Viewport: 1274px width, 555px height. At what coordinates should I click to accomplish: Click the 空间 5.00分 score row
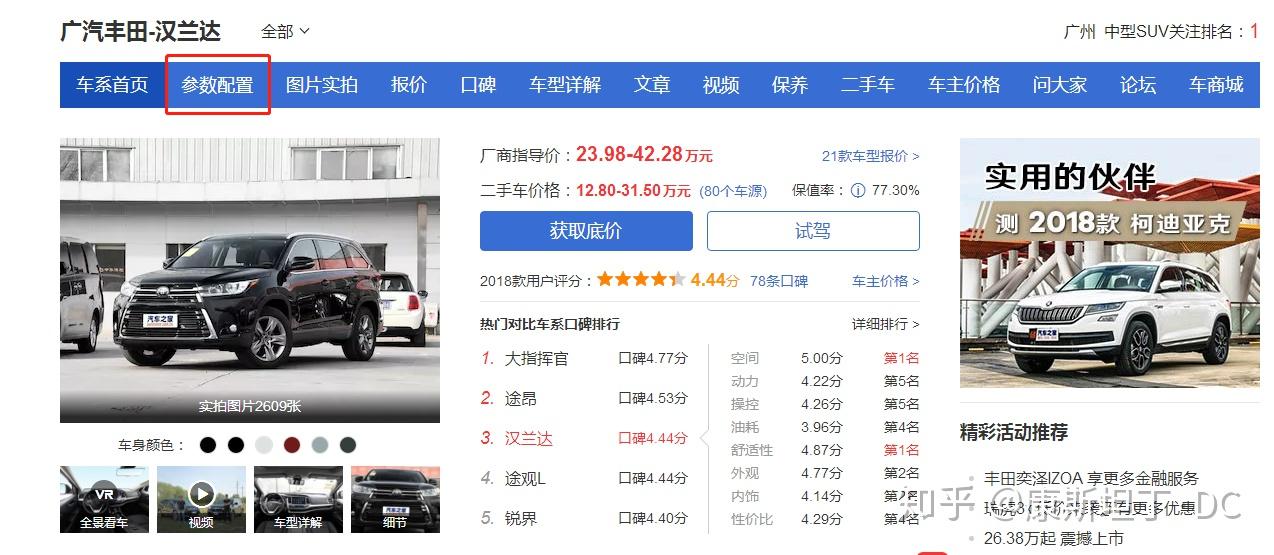(825, 358)
